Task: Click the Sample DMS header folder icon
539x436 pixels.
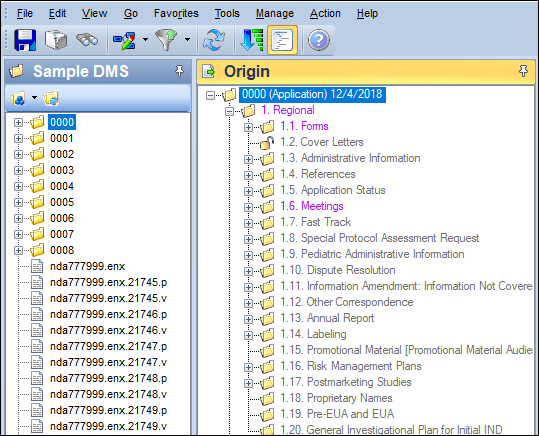Action: (16, 71)
